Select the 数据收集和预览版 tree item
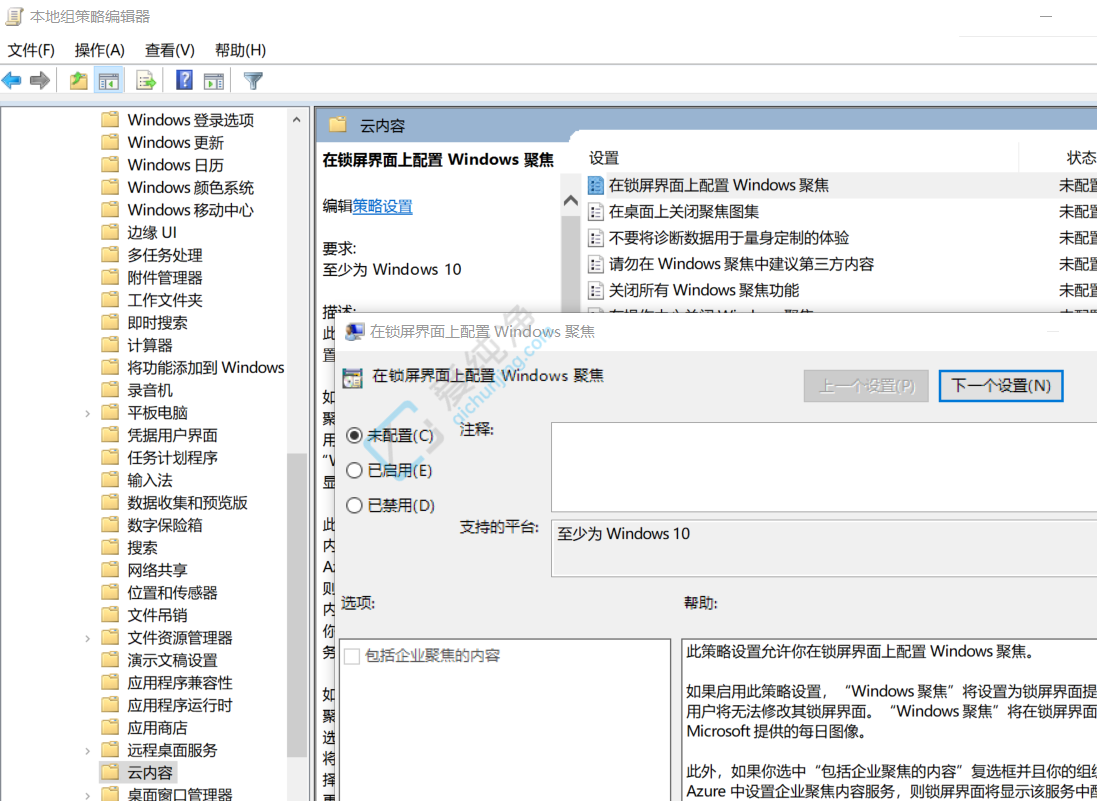1097x801 pixels. [x=187, y=502]
